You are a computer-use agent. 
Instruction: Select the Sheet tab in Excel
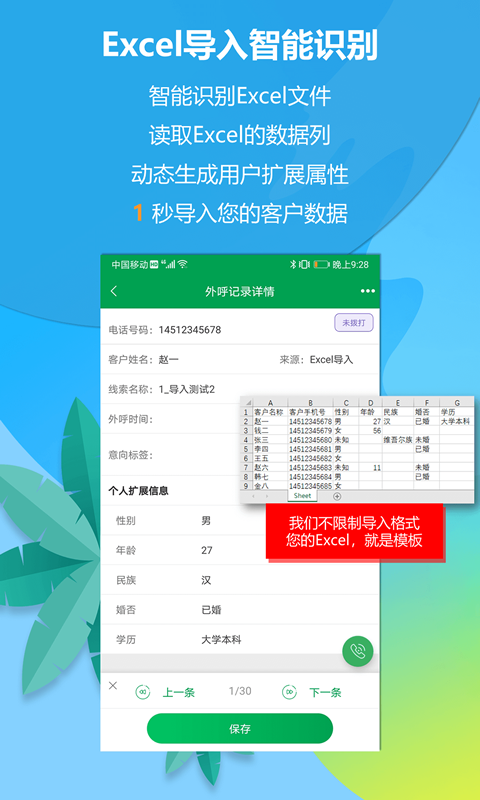point(302,496)
